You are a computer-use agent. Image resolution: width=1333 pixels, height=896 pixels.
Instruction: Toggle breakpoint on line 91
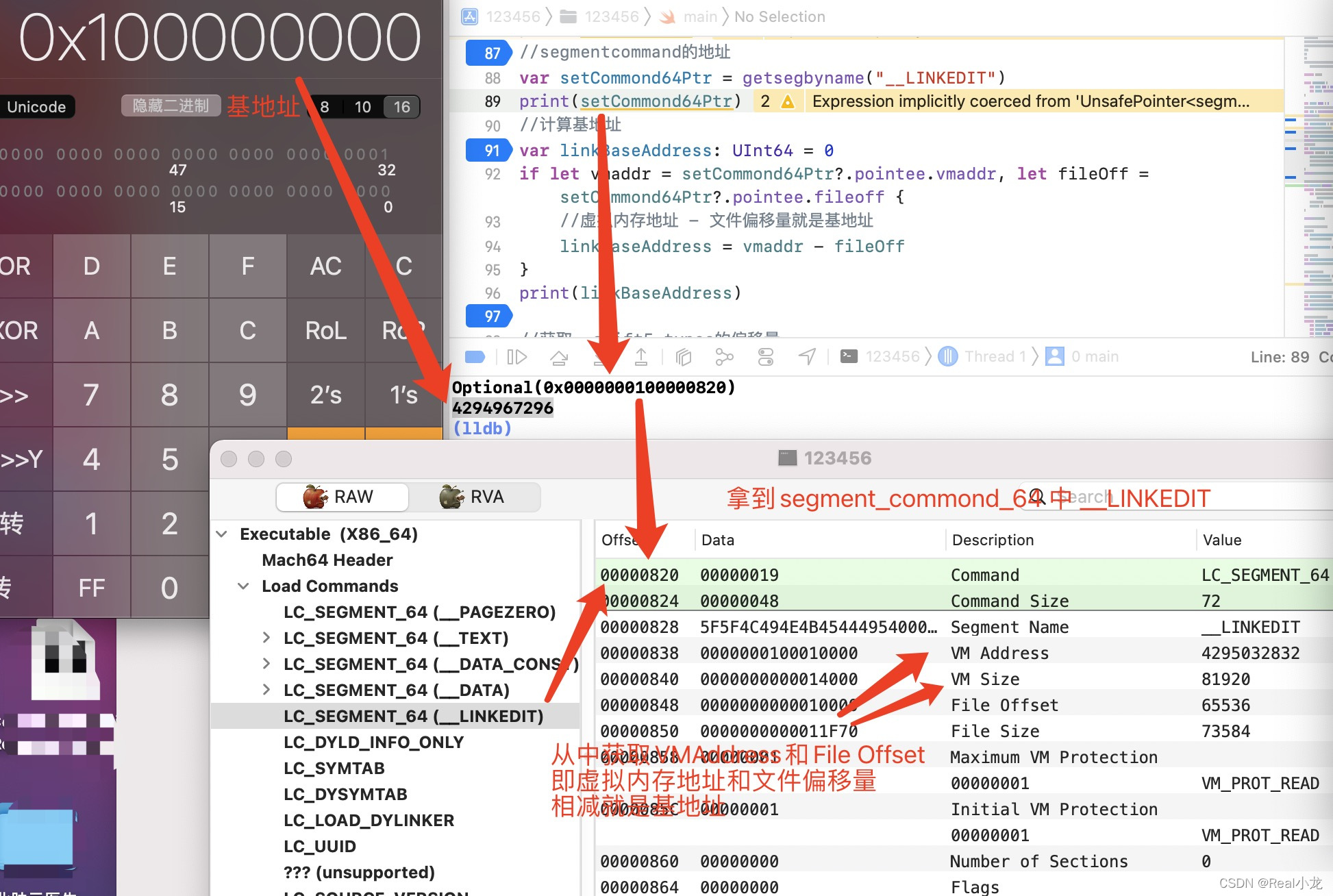[488, 150]
